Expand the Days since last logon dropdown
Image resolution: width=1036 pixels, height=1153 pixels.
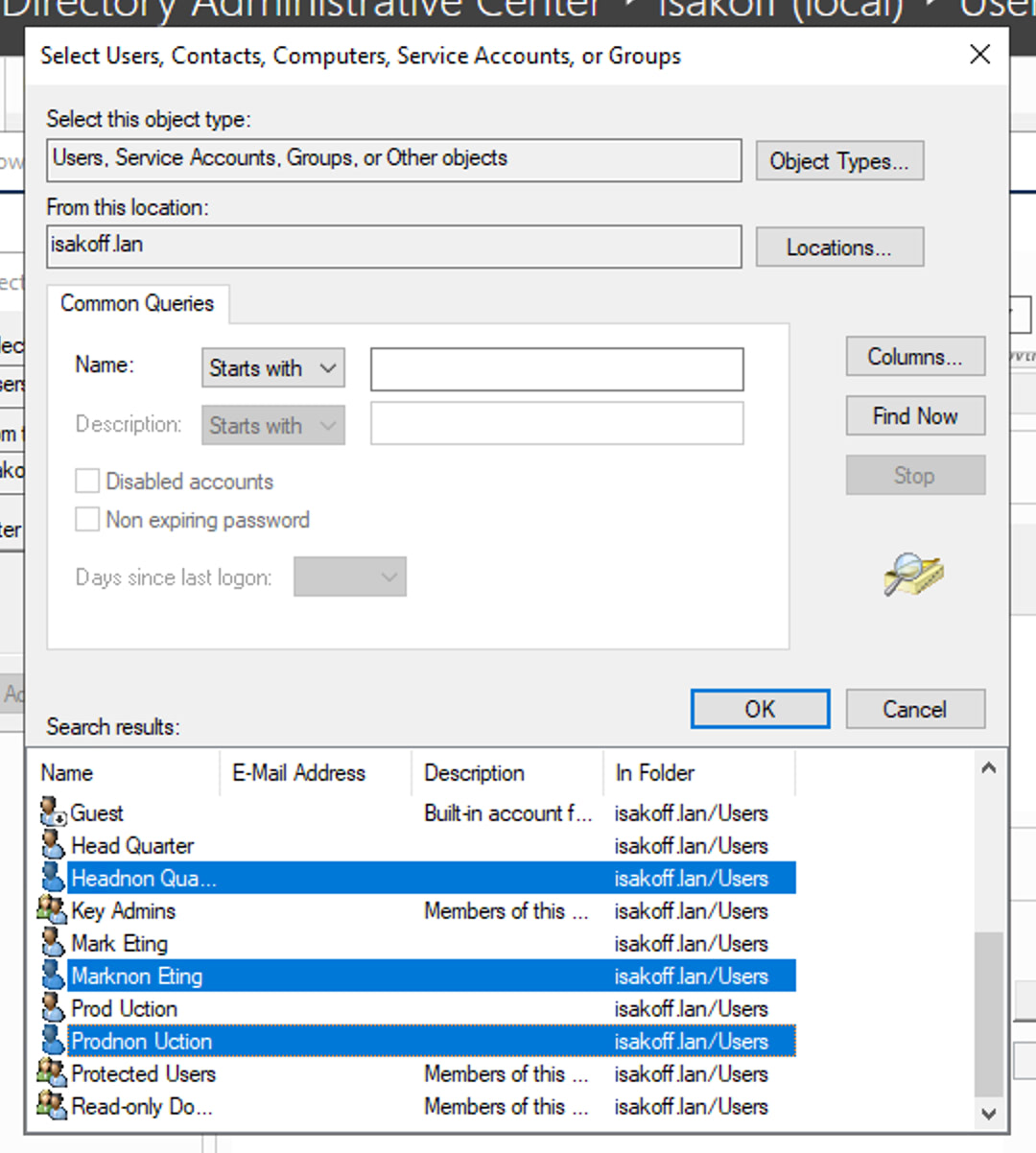point(349,576)
